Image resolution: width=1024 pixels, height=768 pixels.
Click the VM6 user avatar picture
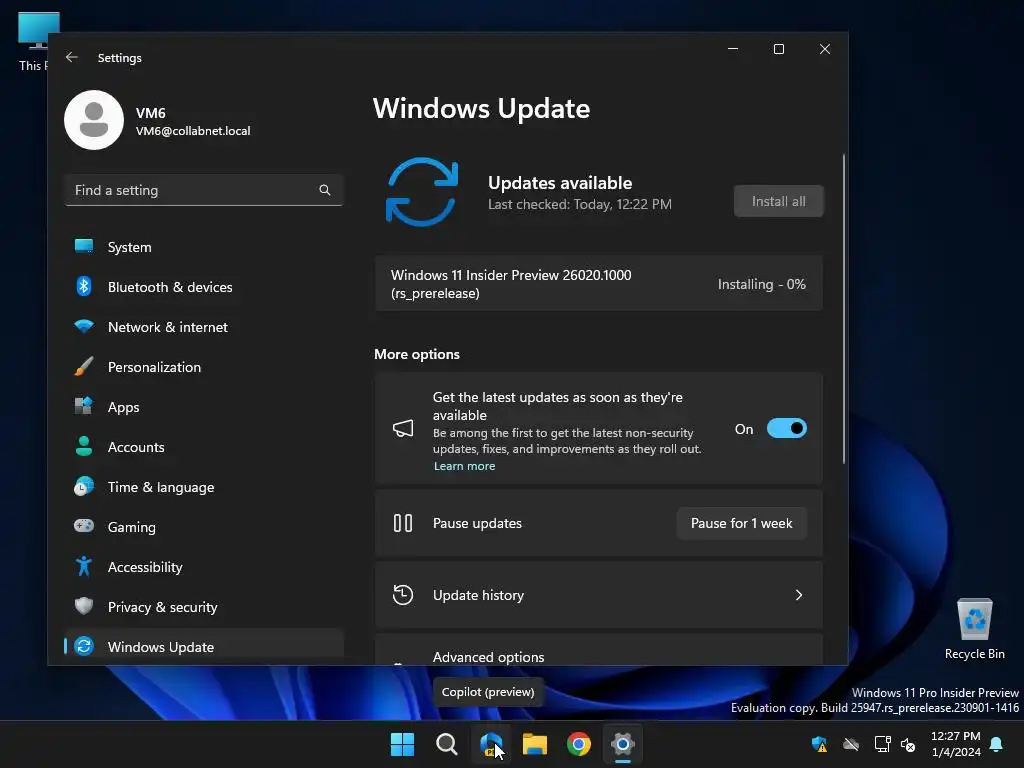coord(94,120)
